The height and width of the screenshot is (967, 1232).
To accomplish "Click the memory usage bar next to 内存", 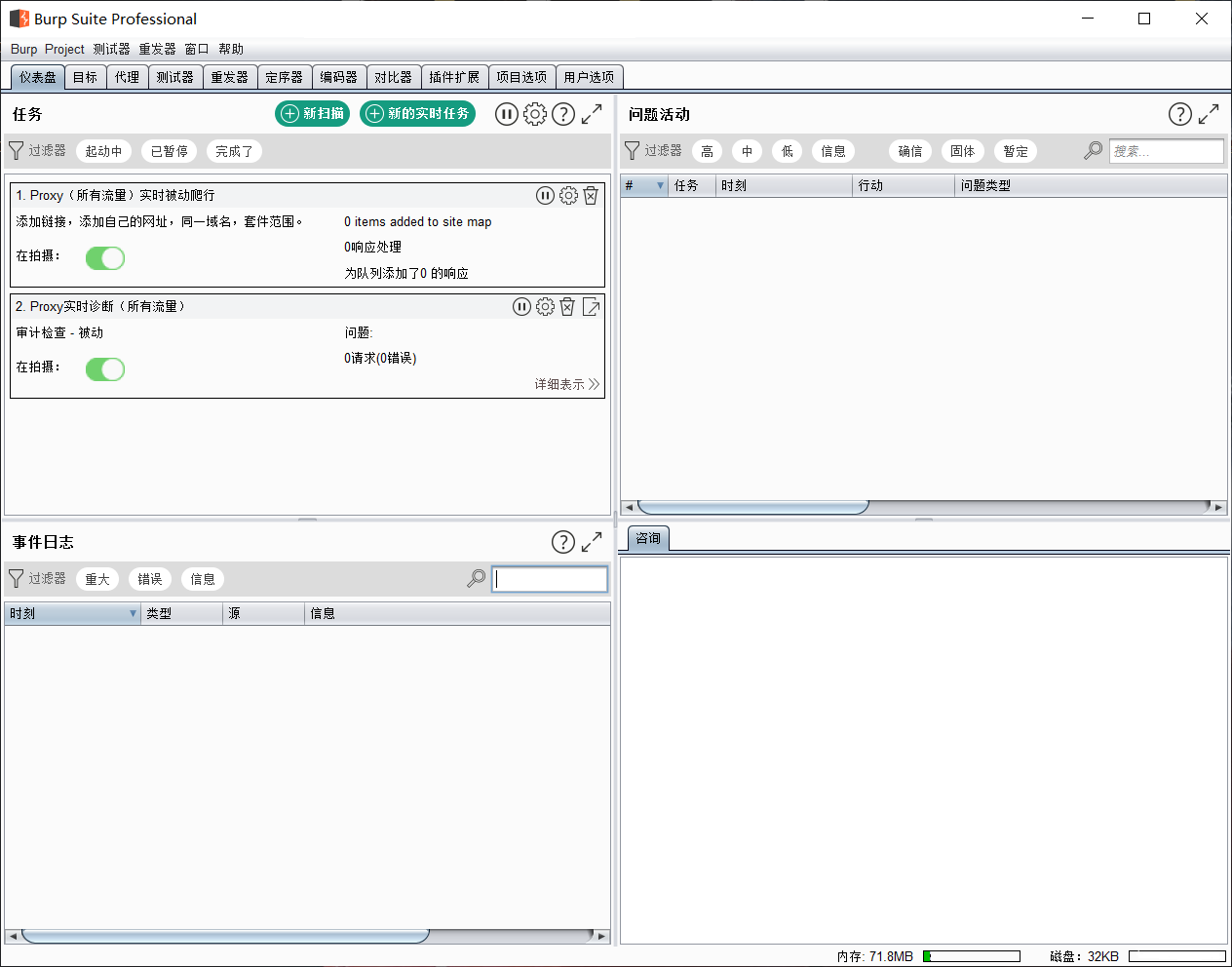I will 972,955.
